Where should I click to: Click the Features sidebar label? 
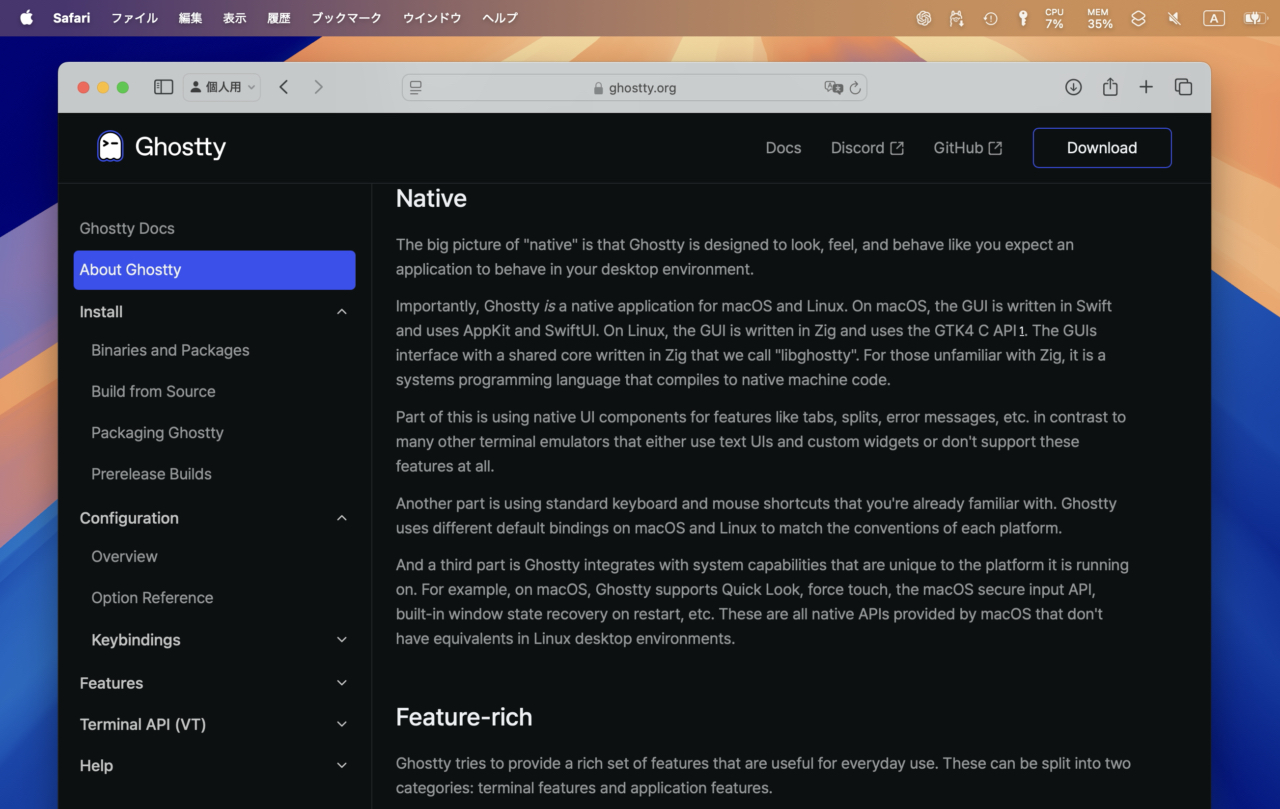pyautogui.click(x=111, y=683)
